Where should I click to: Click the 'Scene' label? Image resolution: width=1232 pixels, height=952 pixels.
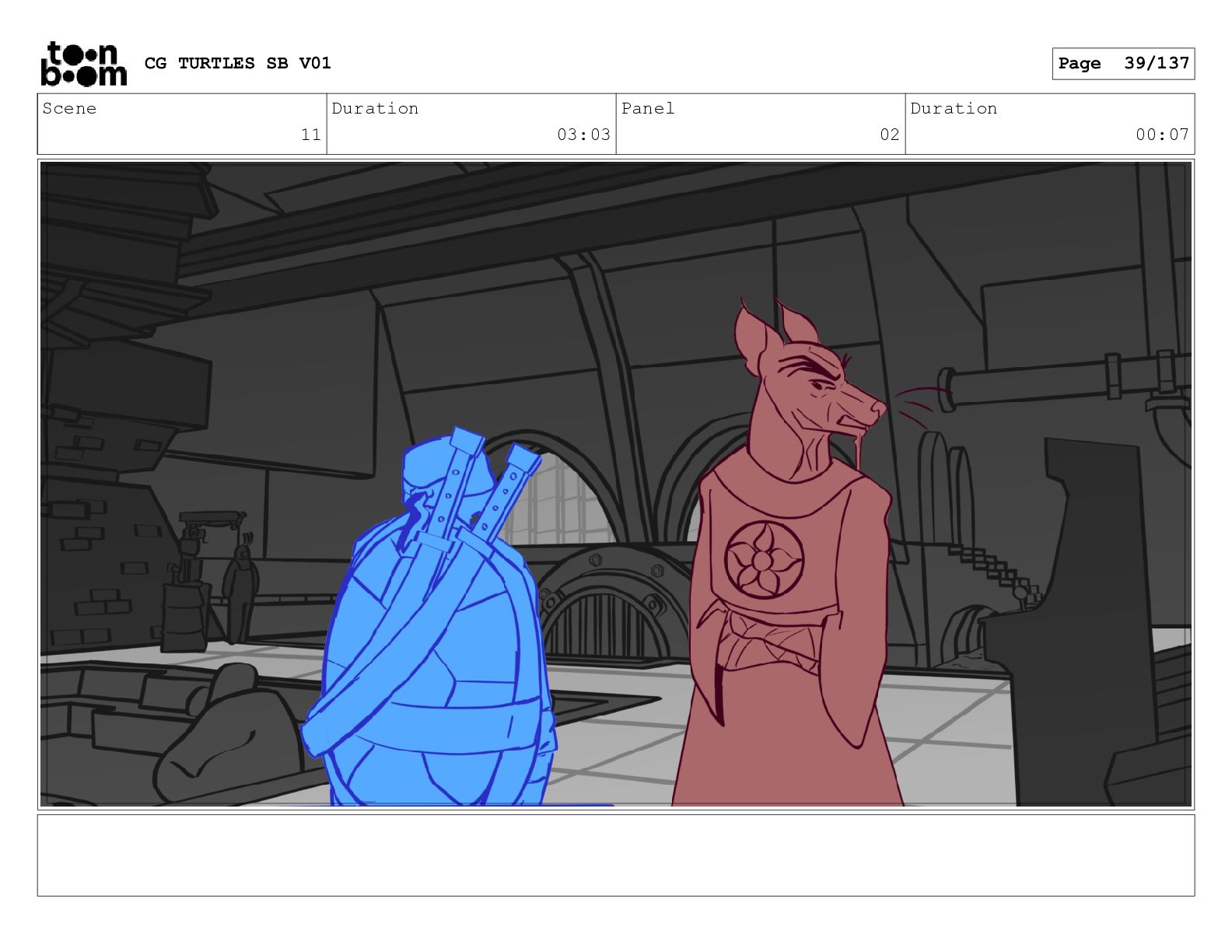(x=69, y=109)
